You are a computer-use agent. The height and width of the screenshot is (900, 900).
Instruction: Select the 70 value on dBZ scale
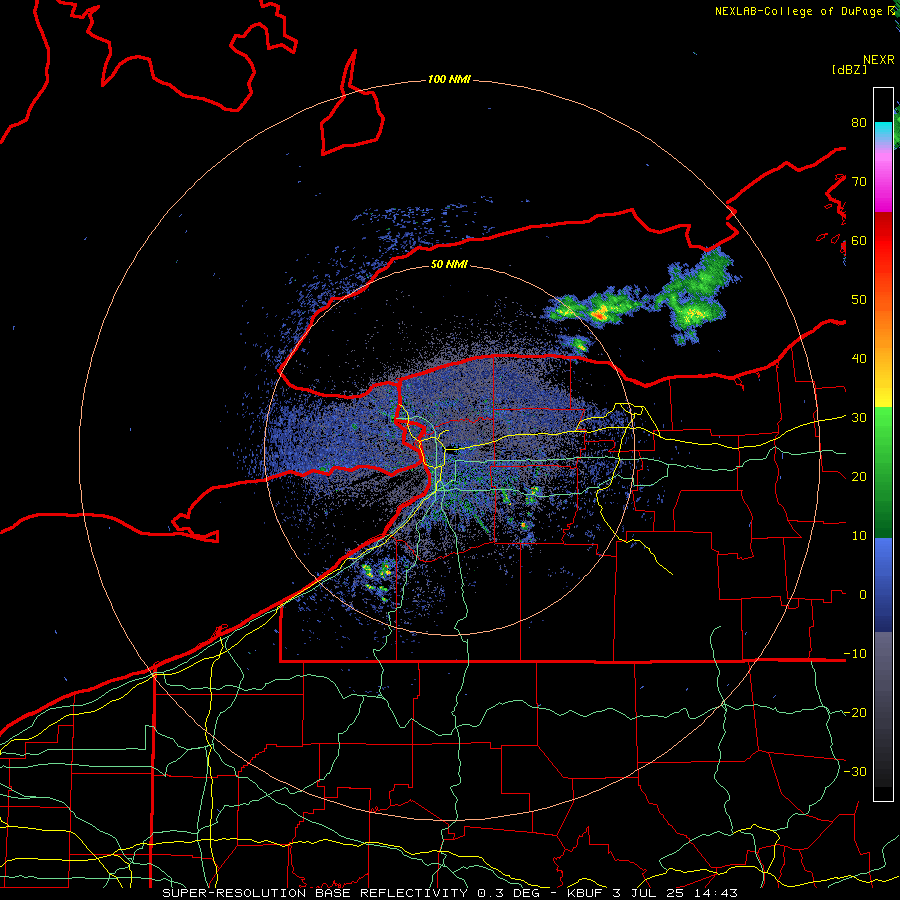point(859,182)
